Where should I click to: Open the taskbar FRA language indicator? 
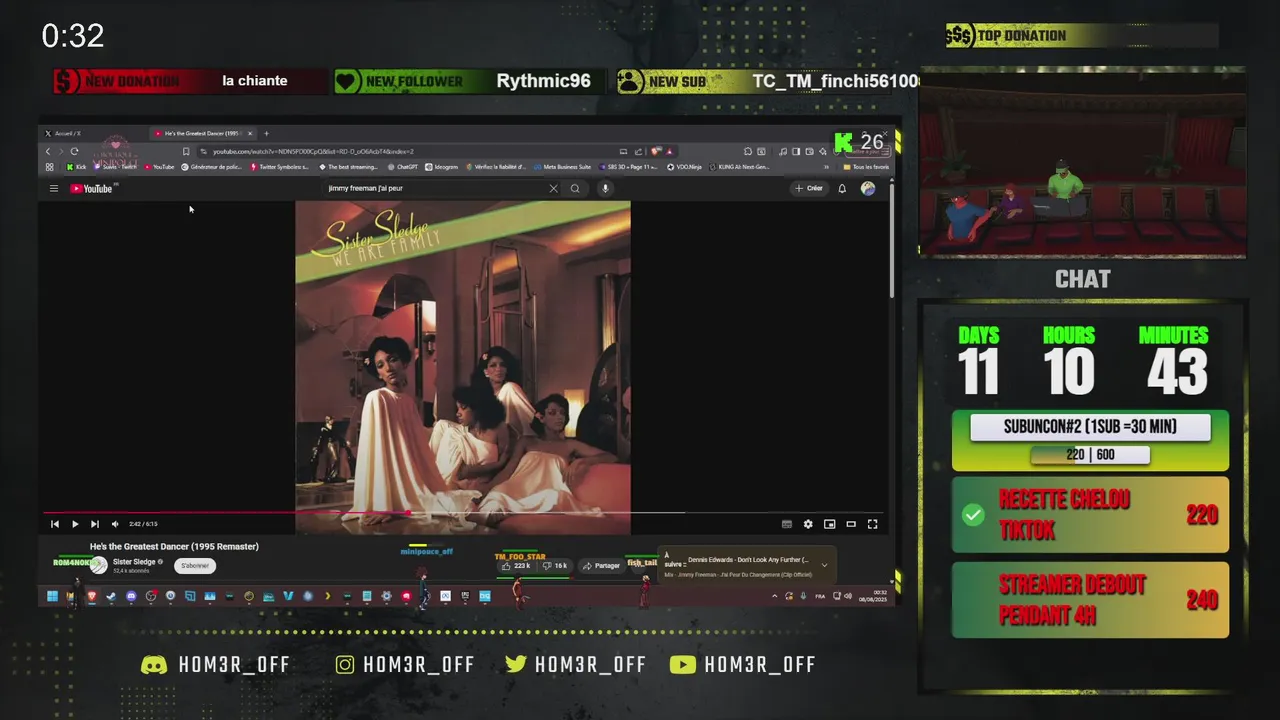(820, 596)
